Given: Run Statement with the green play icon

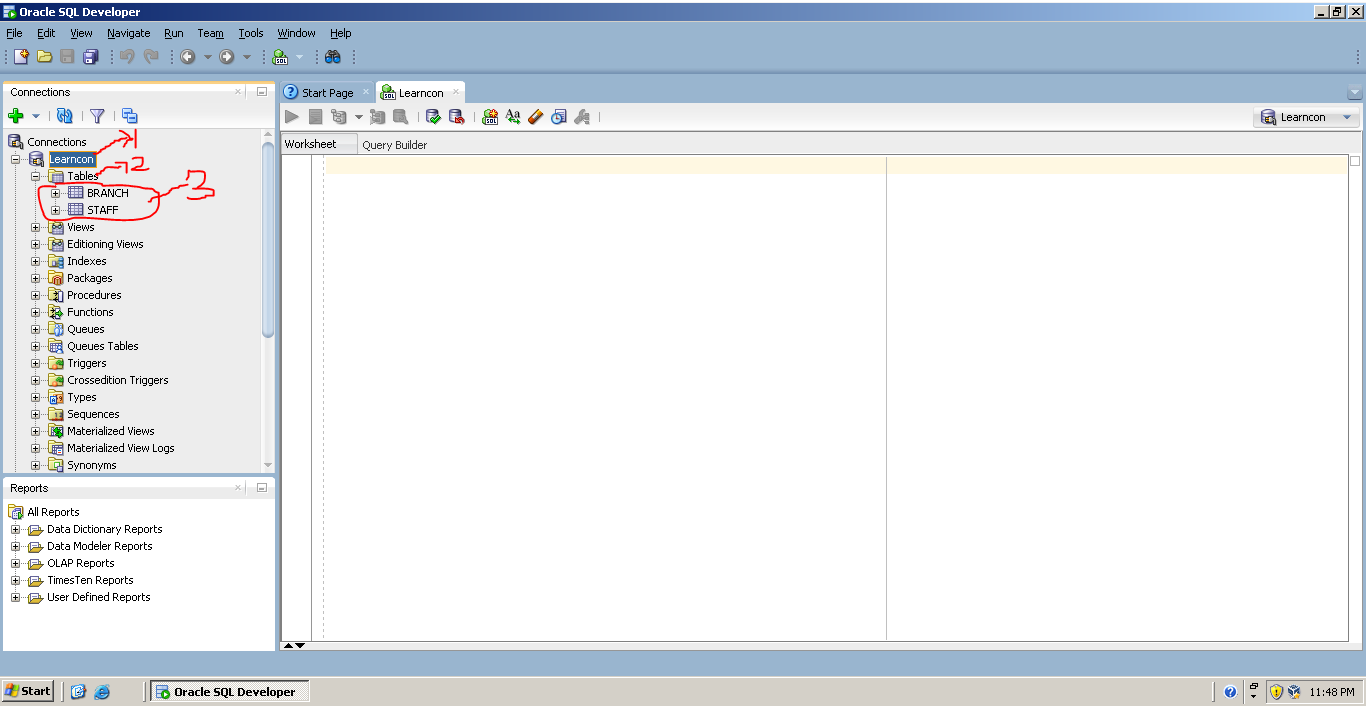Looking at the screenshot, I should [292, 117].
